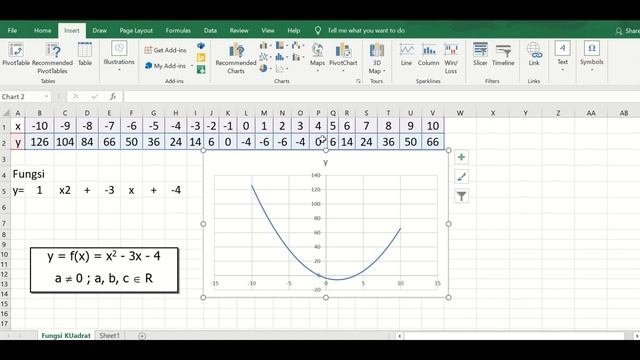Click Get Add-ins
The image size is (640, 360).
coord(165,50)
